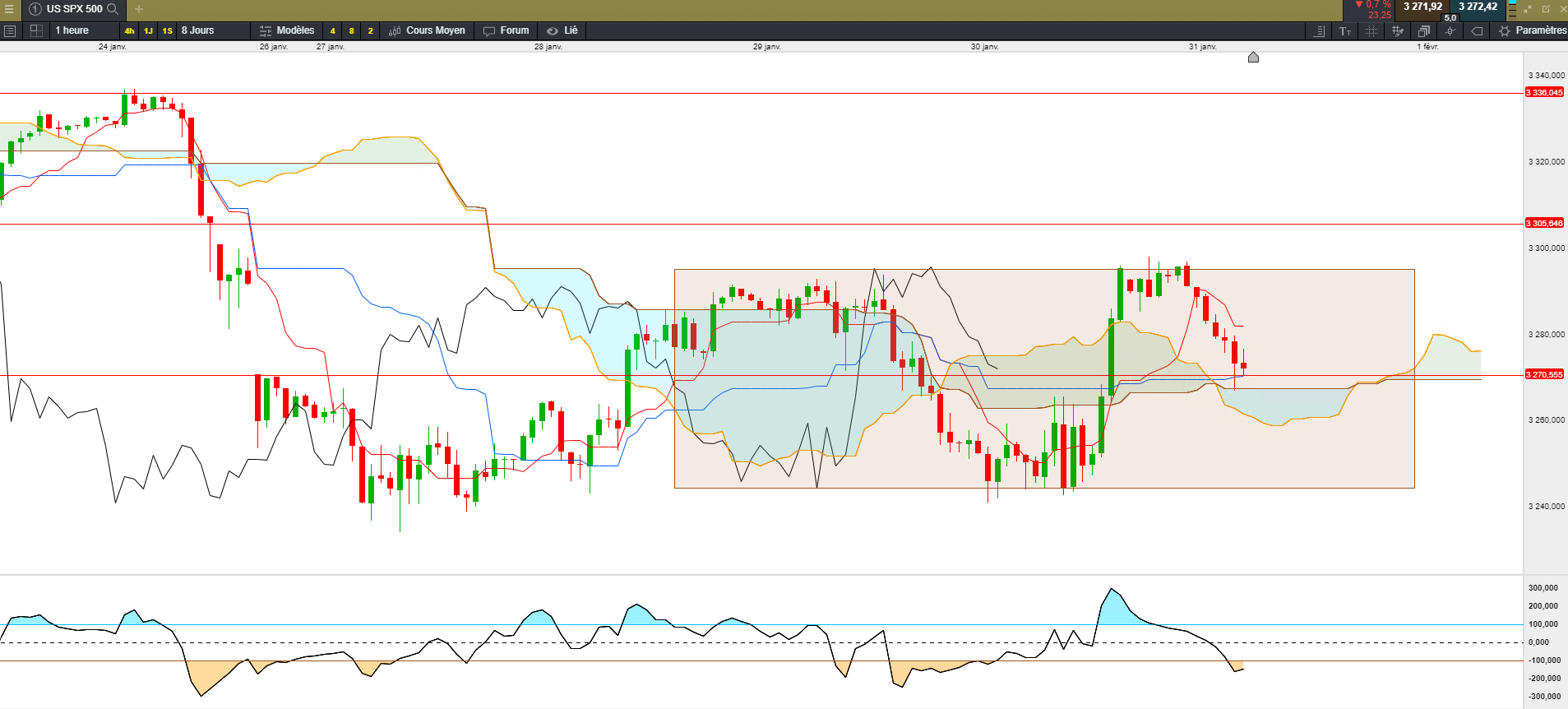
Task: Apply template shortcut 8
Action: coord(351,30)
